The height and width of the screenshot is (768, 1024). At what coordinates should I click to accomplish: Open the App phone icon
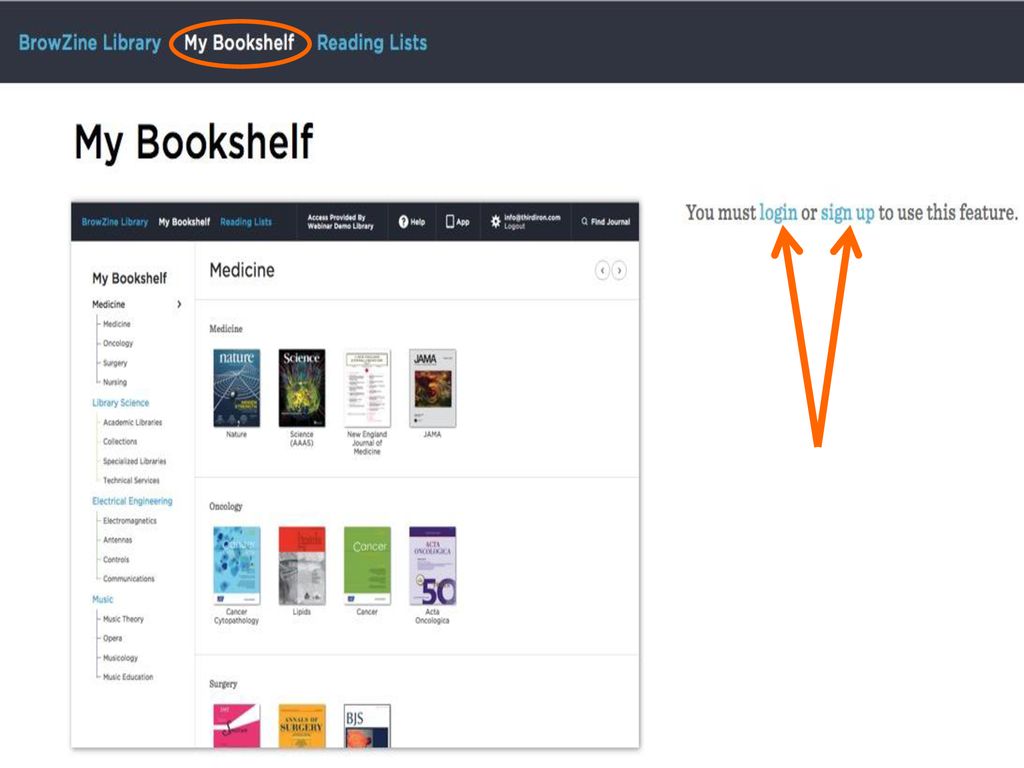click(x=450, y=221)
